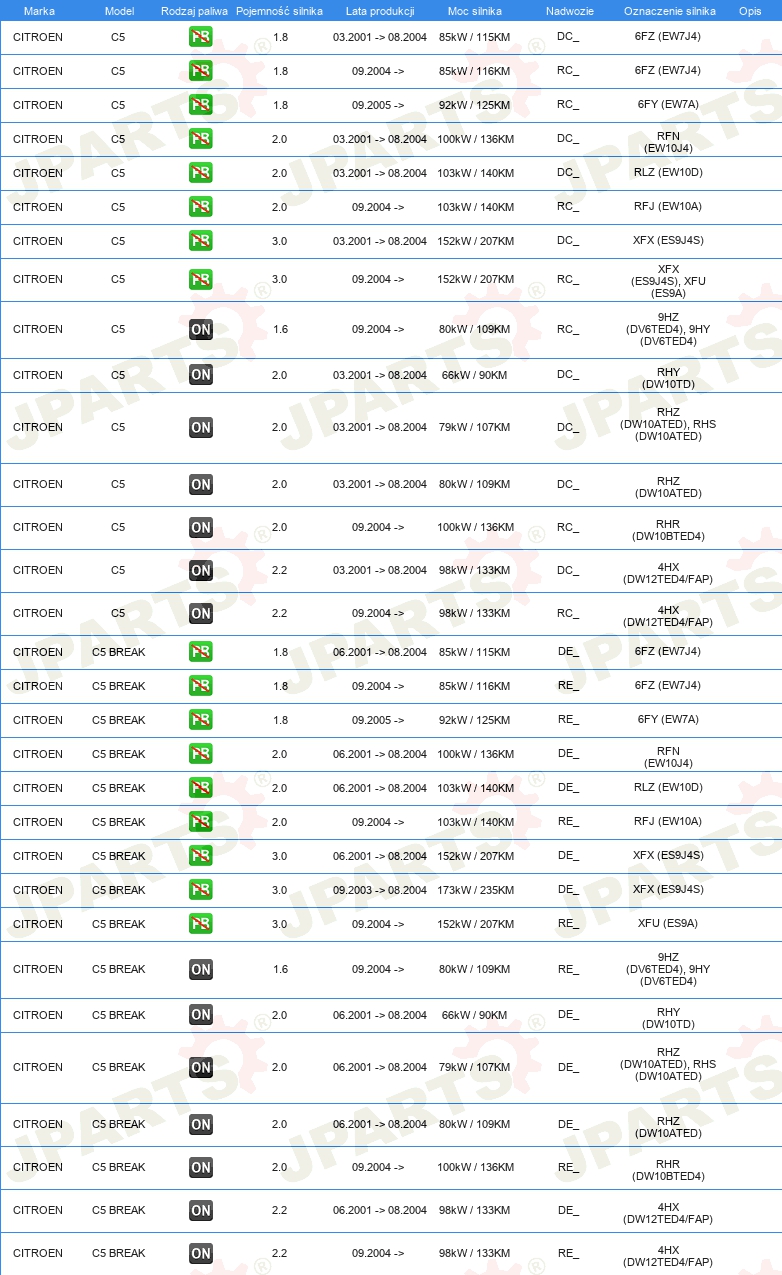Image resolution: width=782 pixels, height=1275 pixels.
Task: Click the 'RLZ (EW10D)' cell in the C5 BREAK row
Action: click(668, 788)
